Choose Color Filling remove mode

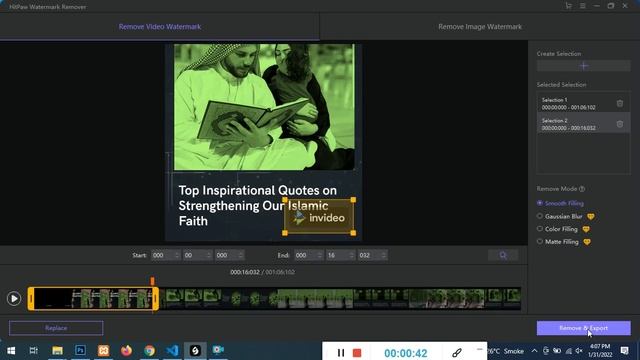[557, 229]
